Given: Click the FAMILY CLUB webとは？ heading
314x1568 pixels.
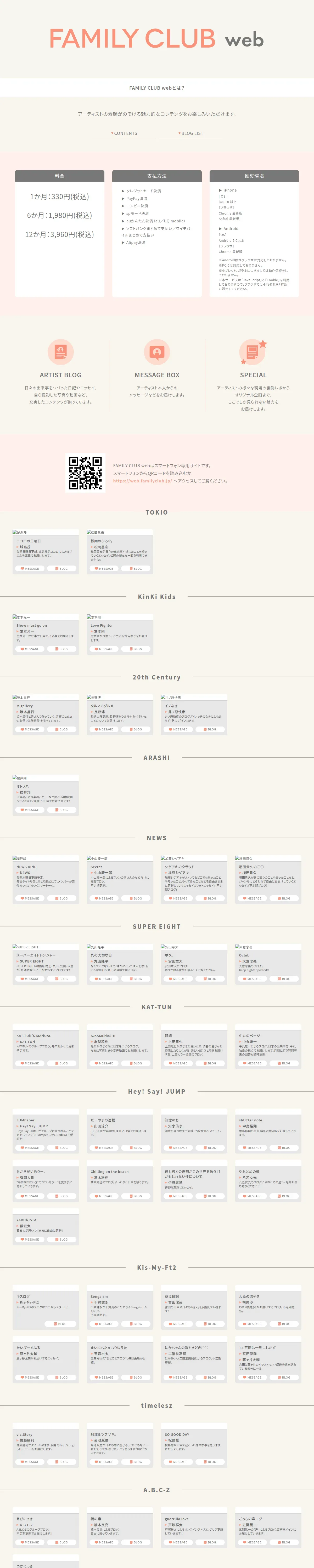Looking at the screenshot, I should 157,88.
